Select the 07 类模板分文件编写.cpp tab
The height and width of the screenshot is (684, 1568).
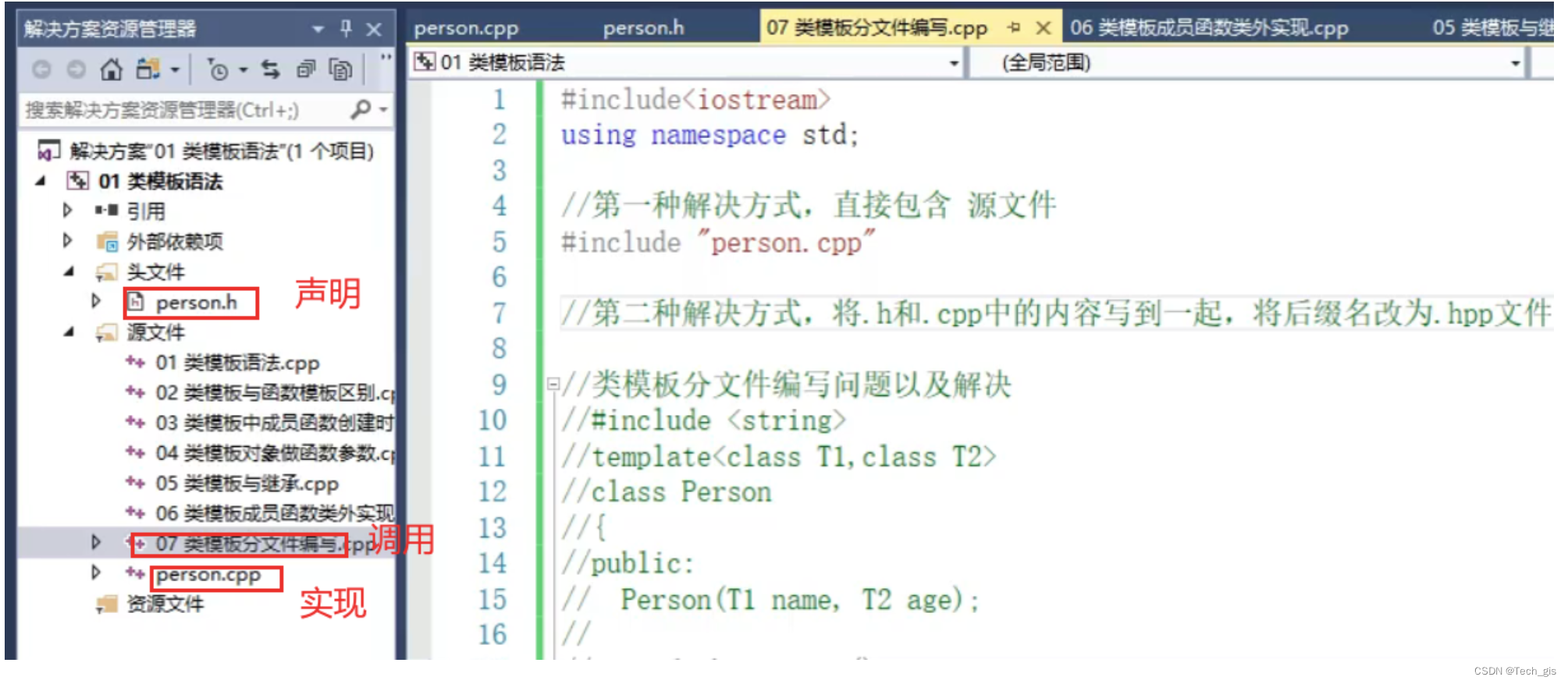tap(876, 28)
